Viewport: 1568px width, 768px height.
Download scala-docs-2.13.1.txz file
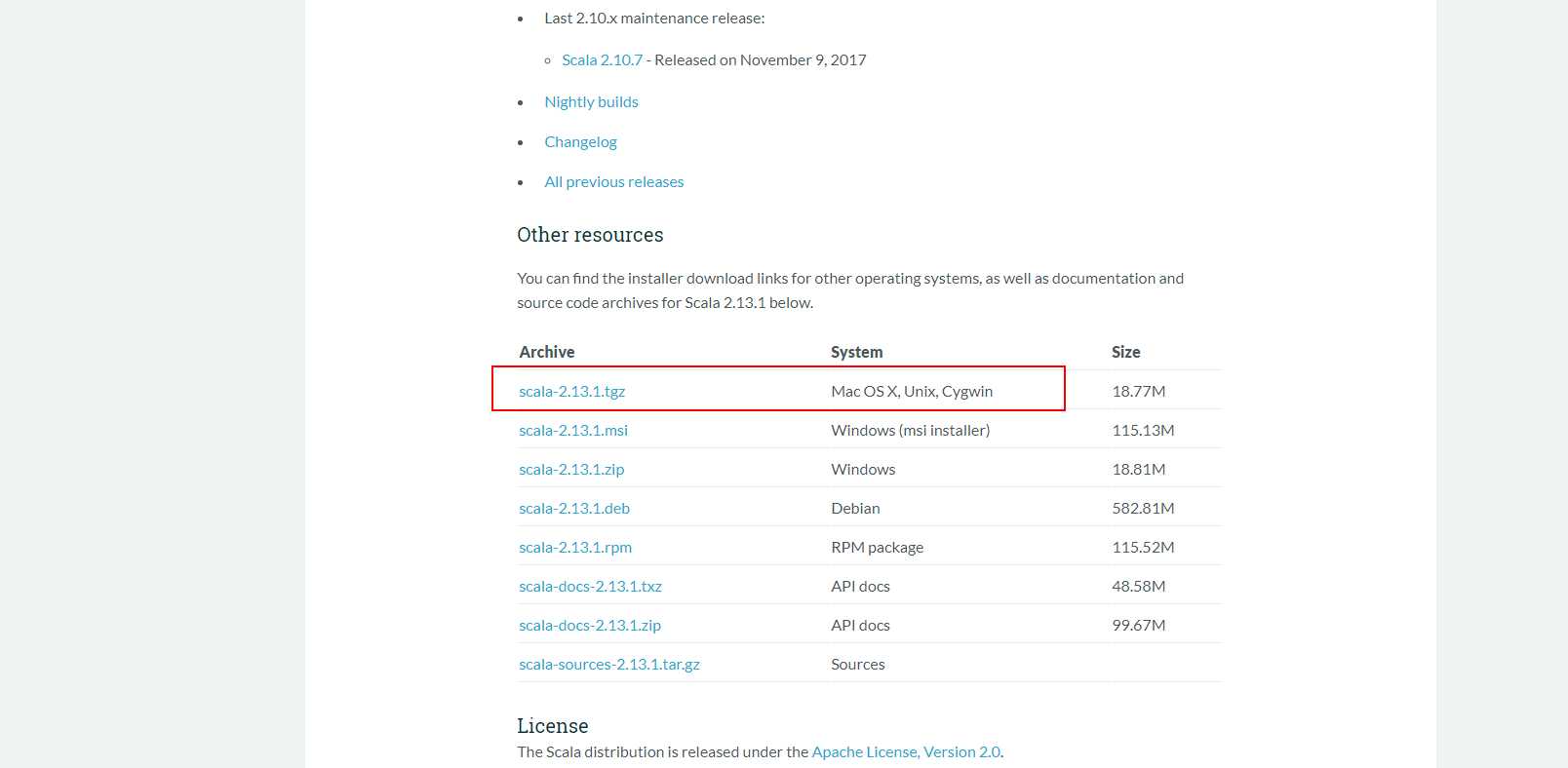[x=590, y=587]
